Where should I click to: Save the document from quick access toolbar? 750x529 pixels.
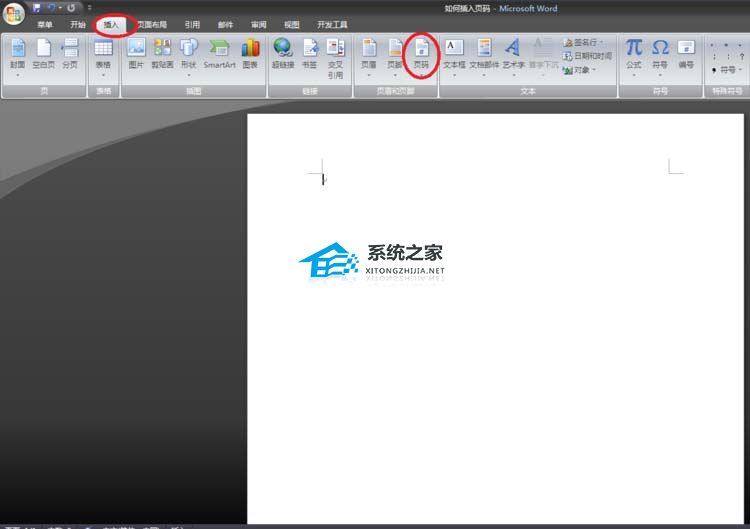pos(37,7)
